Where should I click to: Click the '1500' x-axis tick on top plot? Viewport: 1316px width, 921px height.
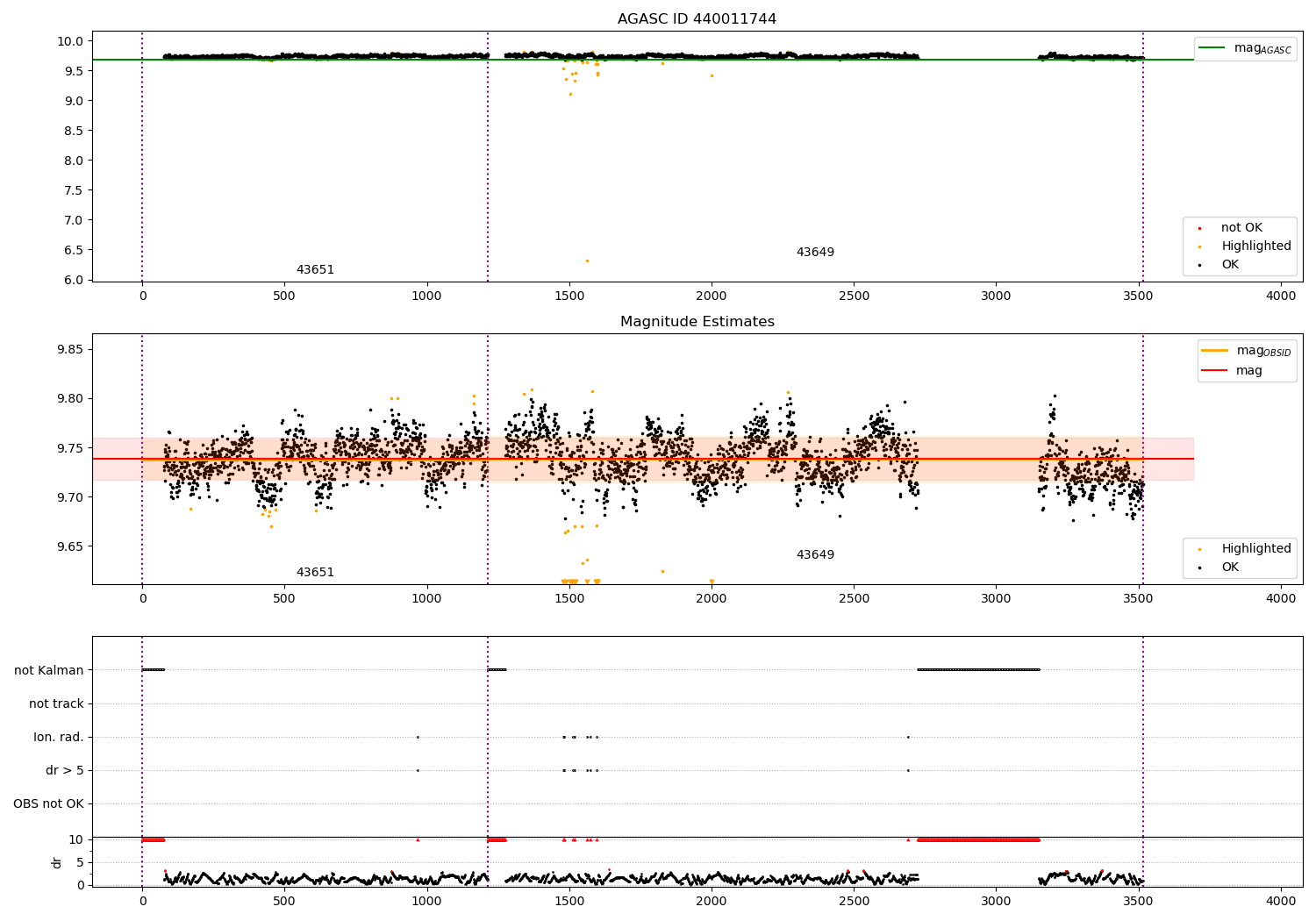pos(569,296)
